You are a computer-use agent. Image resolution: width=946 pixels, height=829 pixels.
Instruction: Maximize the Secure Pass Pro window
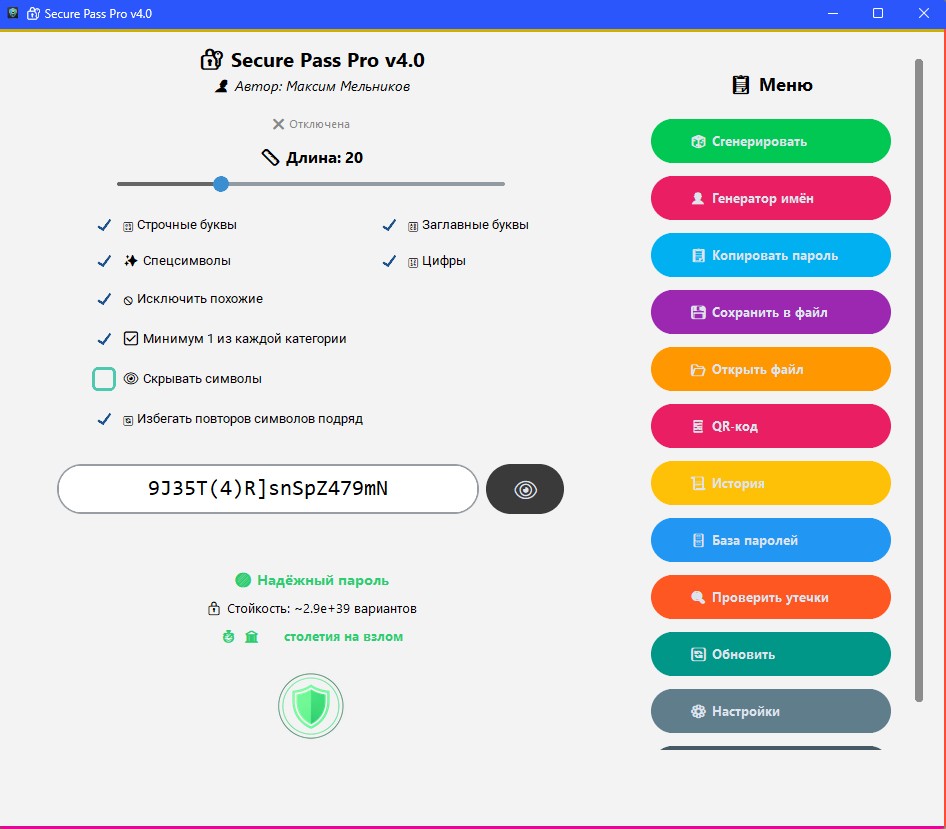click(x=878, y=13)
